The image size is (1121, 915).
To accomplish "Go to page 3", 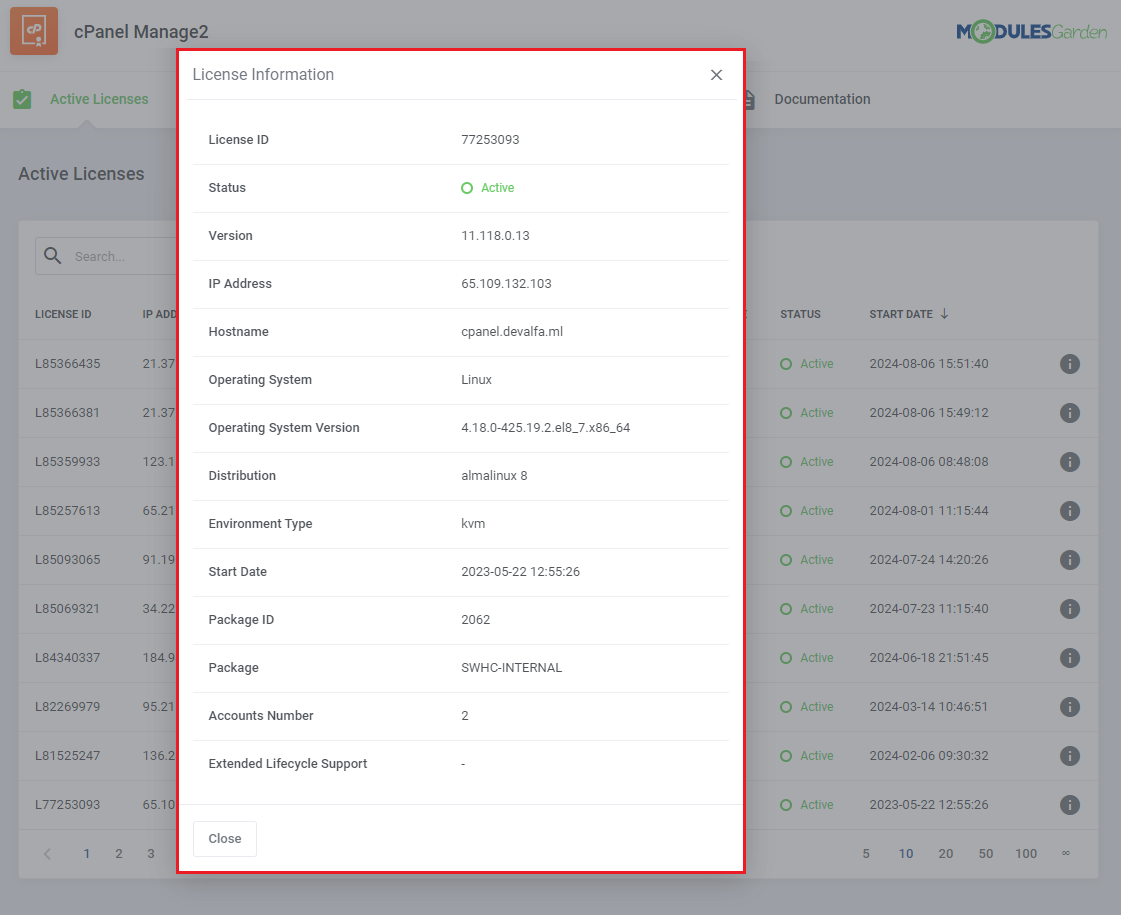I will 151,854.
